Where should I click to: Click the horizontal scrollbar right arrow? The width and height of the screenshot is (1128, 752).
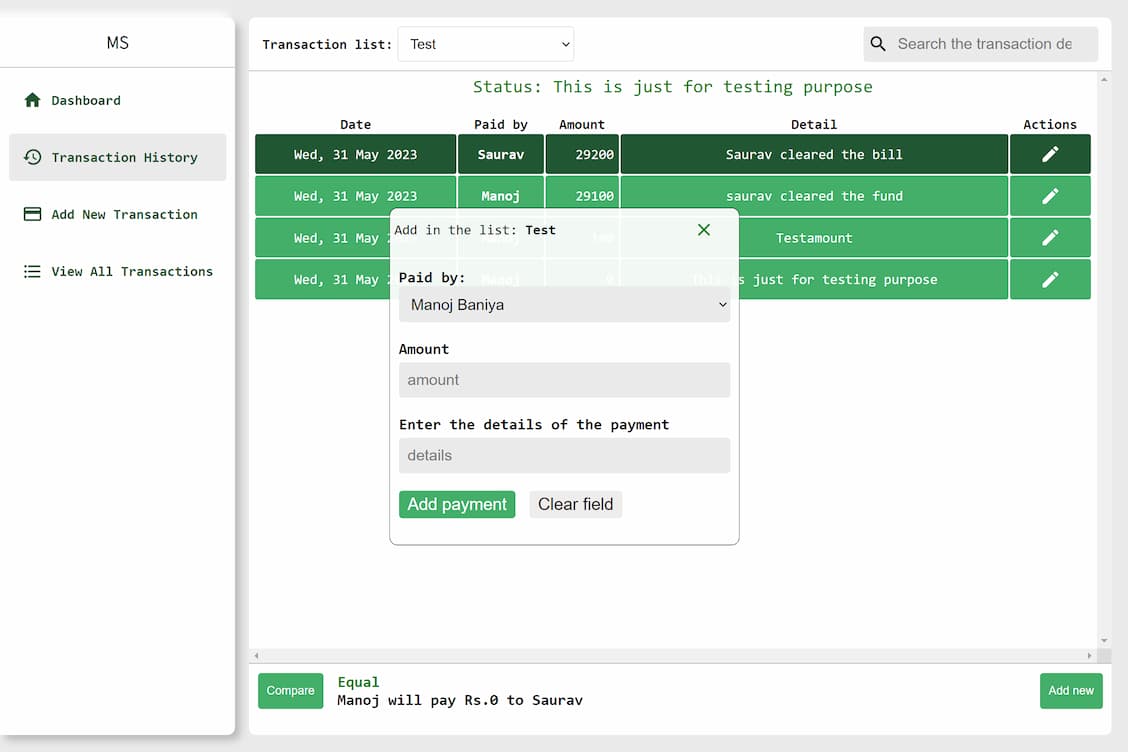(1089, 656)
